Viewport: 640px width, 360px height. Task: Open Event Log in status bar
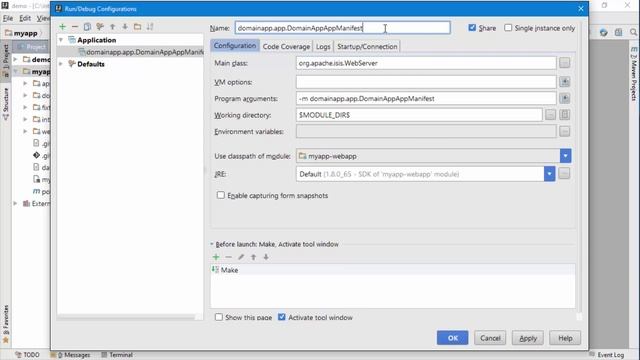tap(607, 355)
